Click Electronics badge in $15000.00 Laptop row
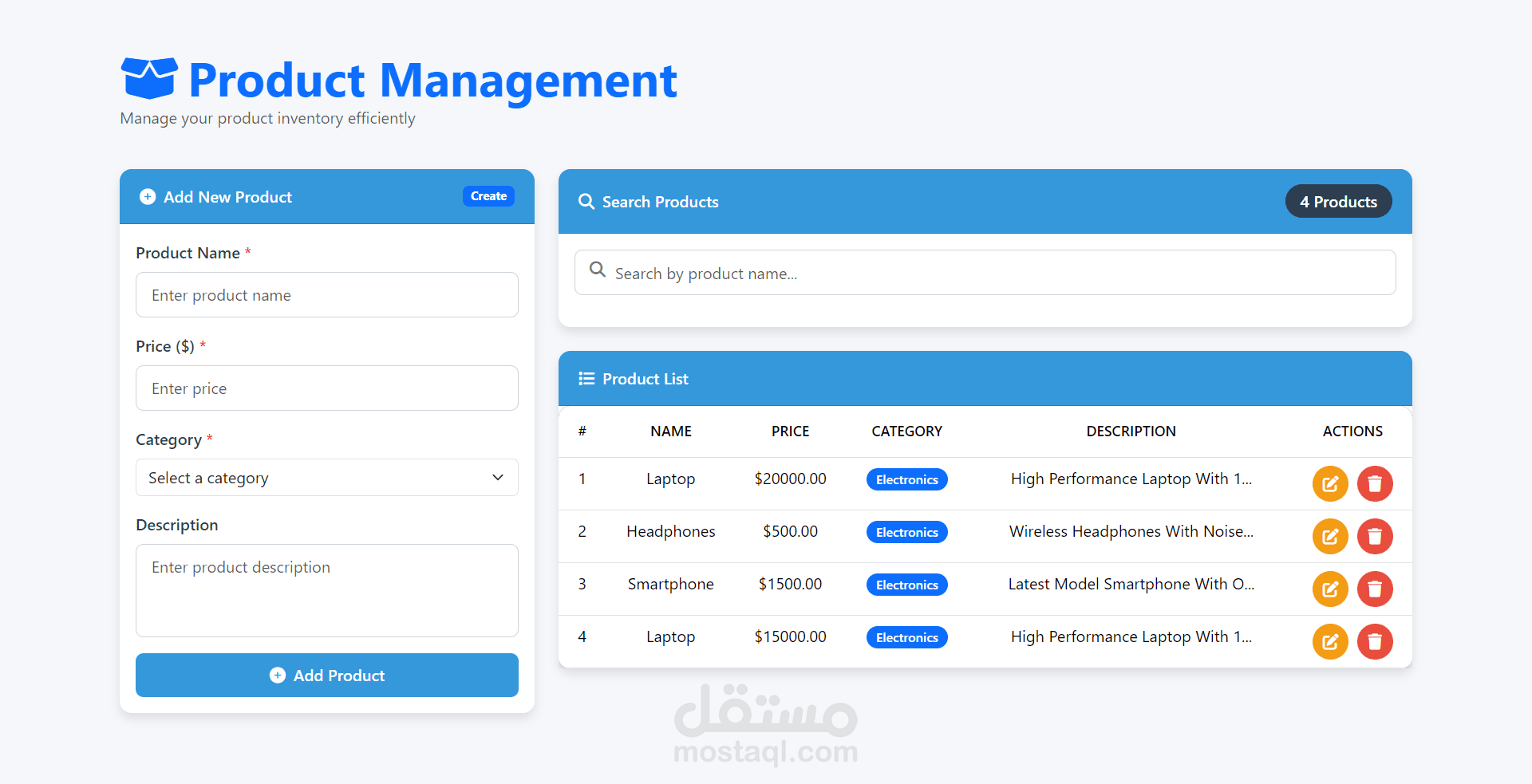Viewport: 1532px width, 784px height. click(x=907, y=637)
